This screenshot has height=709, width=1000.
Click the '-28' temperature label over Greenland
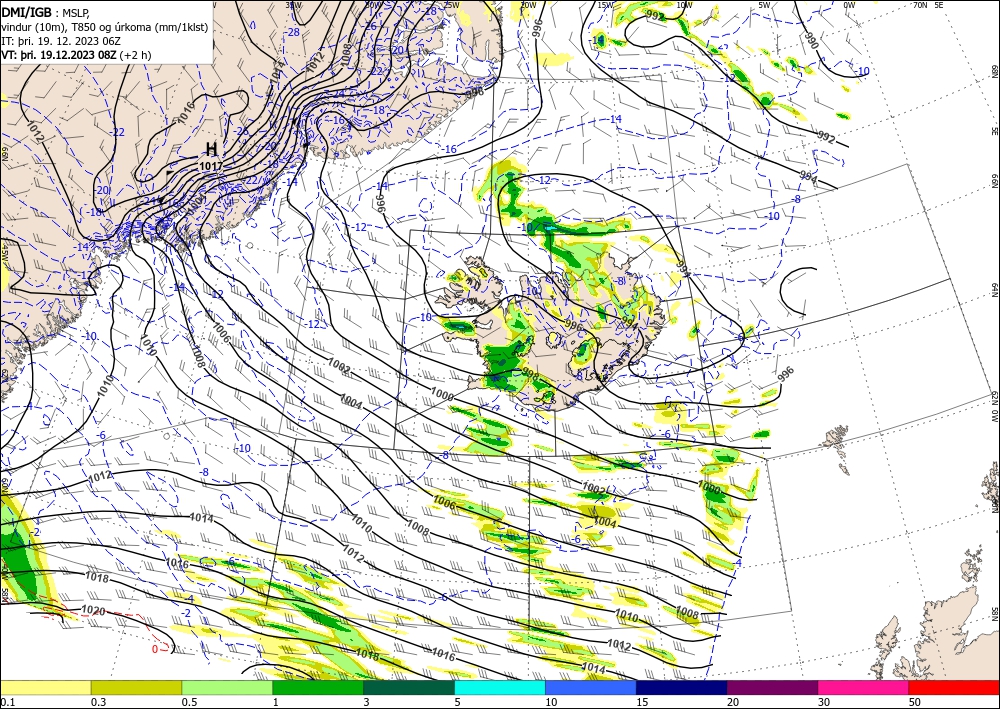pyautogui.click(x=292, y=32)
